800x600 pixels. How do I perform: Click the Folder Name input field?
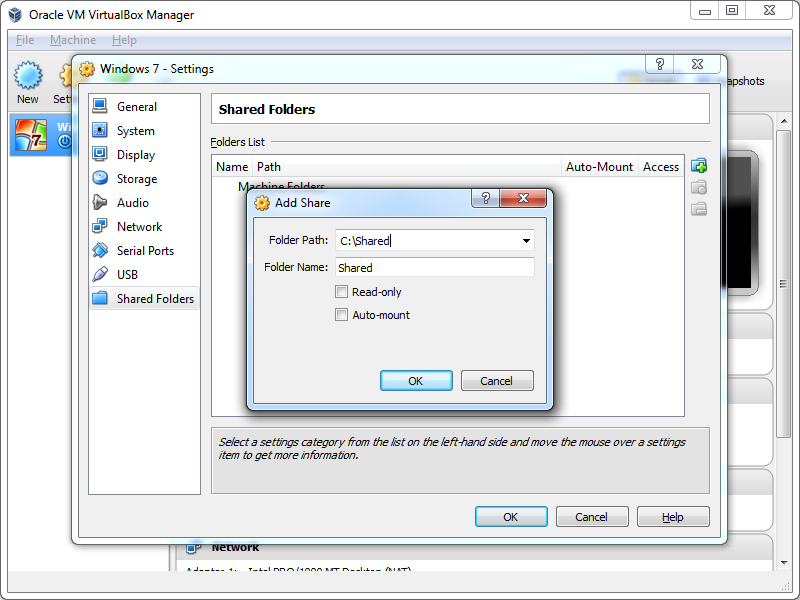(x=434, y=268)
